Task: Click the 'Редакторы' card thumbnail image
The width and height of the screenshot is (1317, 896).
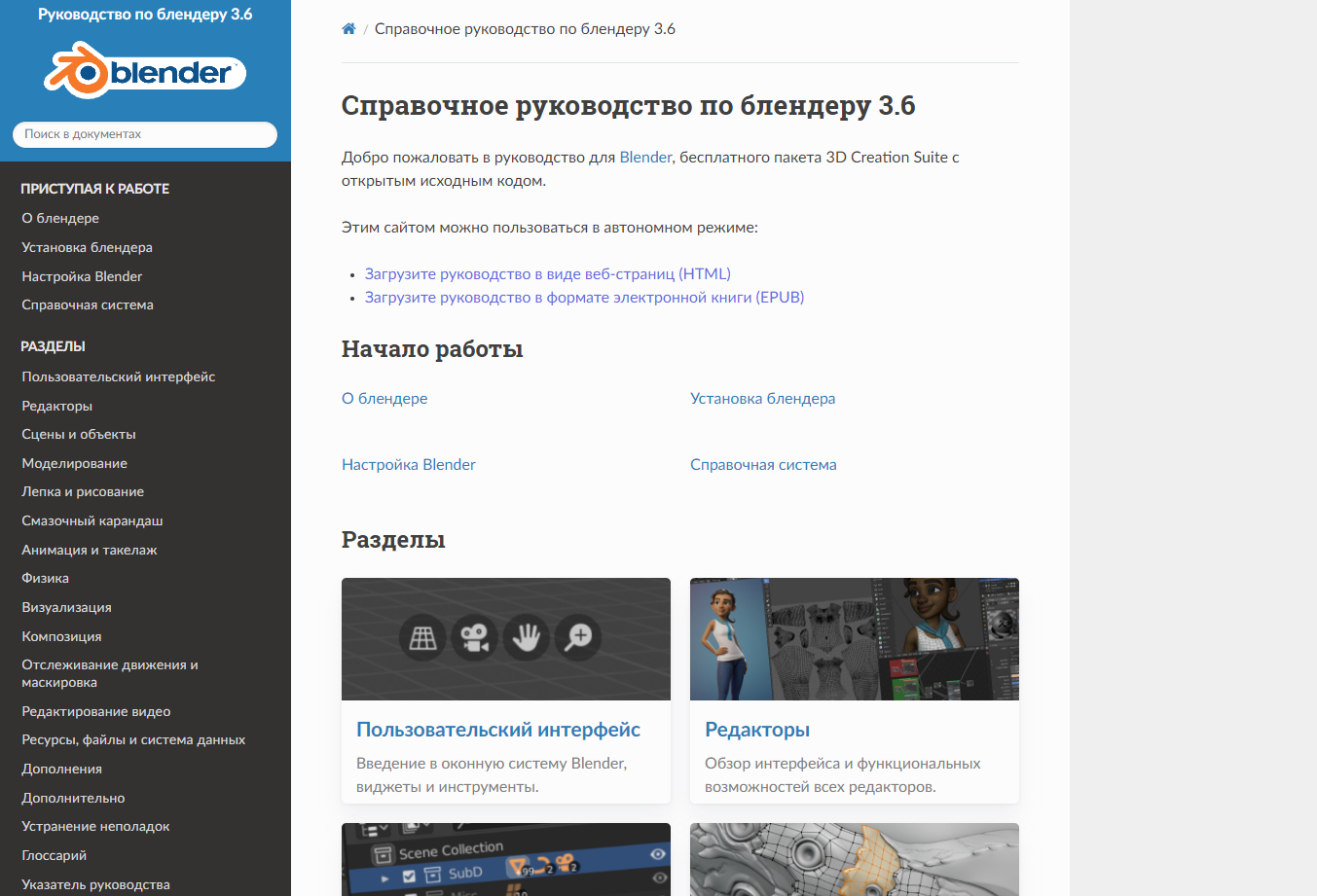Action: pos(855,639)
